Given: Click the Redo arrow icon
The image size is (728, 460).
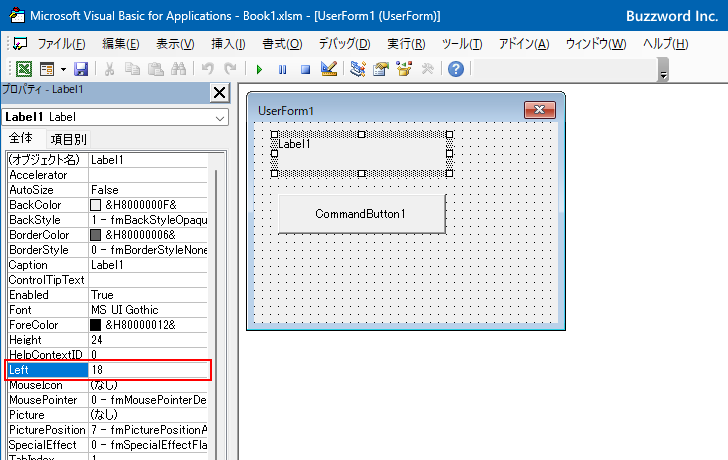Looking at the screenshot, I should [x=230, y=69].
